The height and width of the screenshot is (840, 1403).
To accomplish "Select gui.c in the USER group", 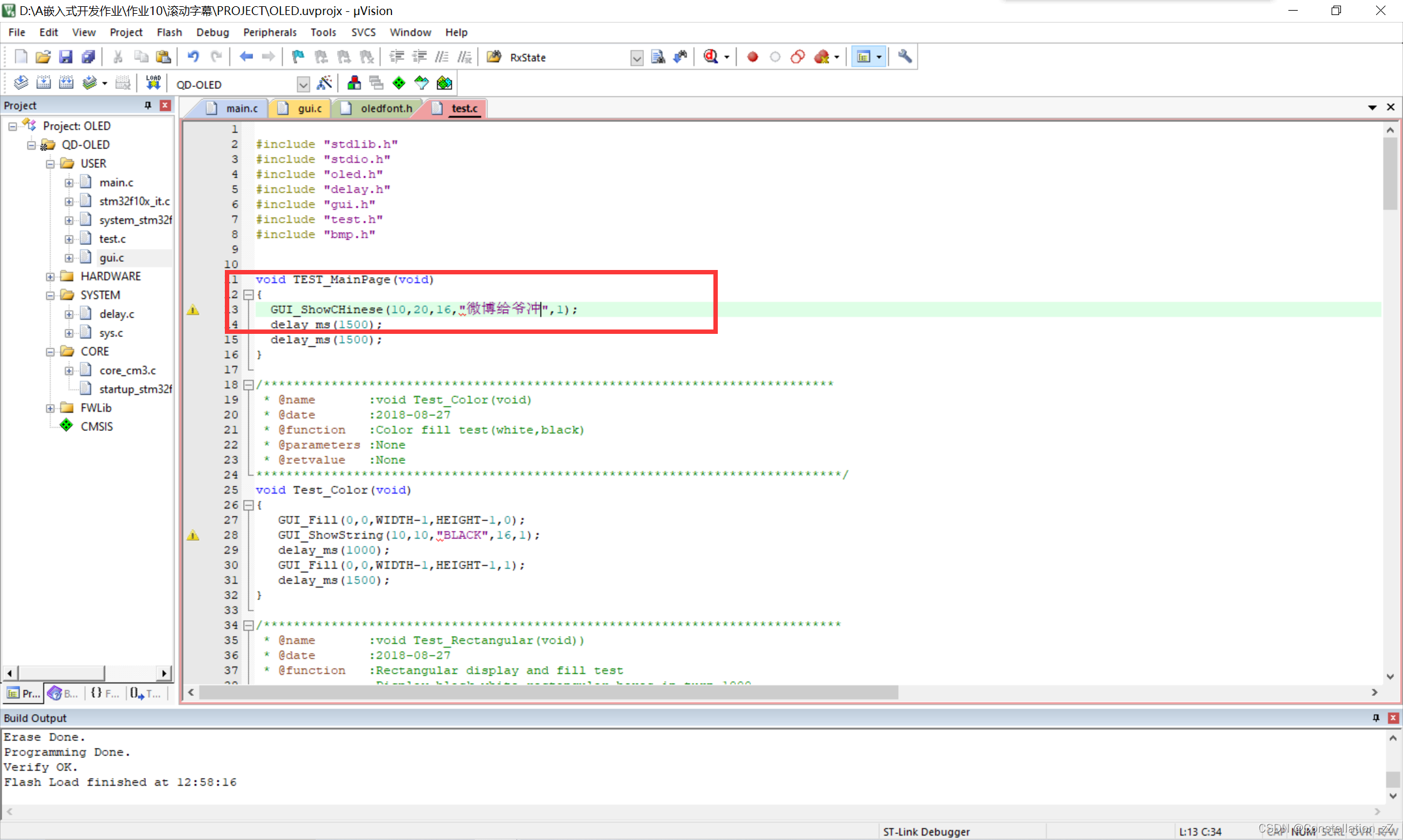I will (x=111, y=257).
